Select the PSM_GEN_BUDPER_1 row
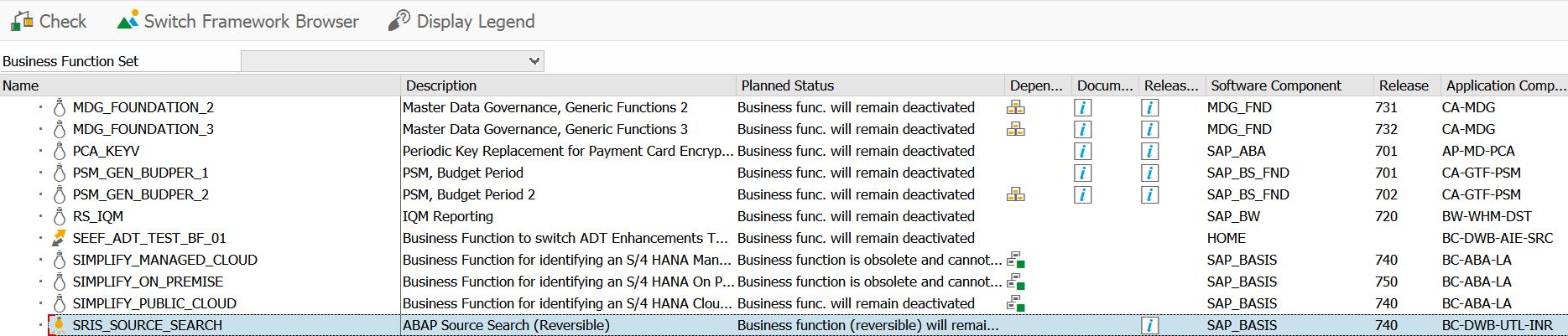1568x336 pixels. [x=140, y=173]
